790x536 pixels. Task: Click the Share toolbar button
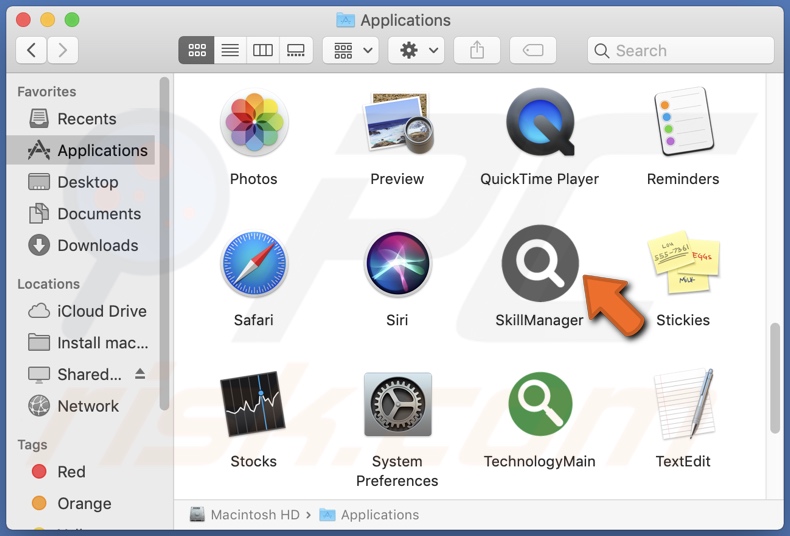(x=477, y=50)
